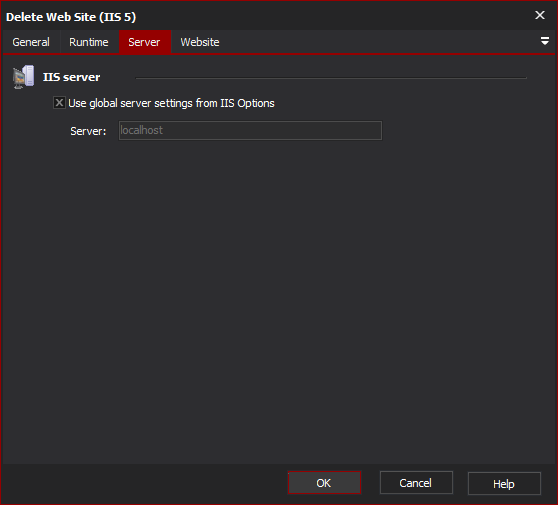Click the Delete Web Site (IIS 5) title
This screenshot has height=505, width=558.
(x=71, y=17)
